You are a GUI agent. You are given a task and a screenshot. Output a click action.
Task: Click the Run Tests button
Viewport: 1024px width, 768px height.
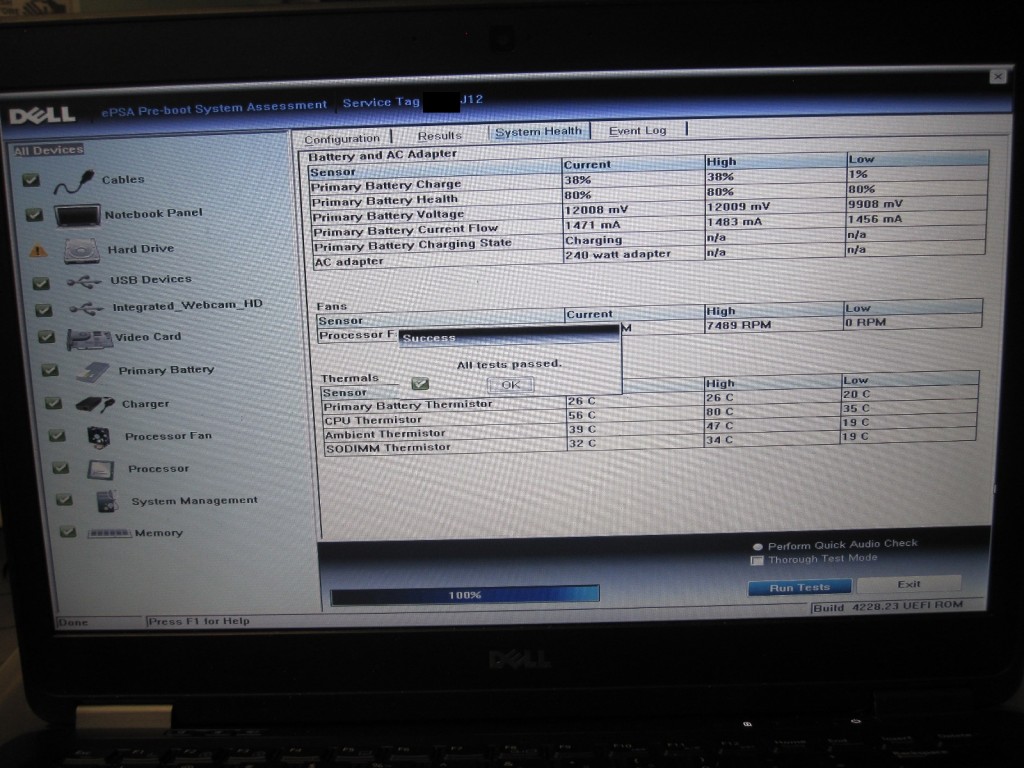tap(799, 587)
